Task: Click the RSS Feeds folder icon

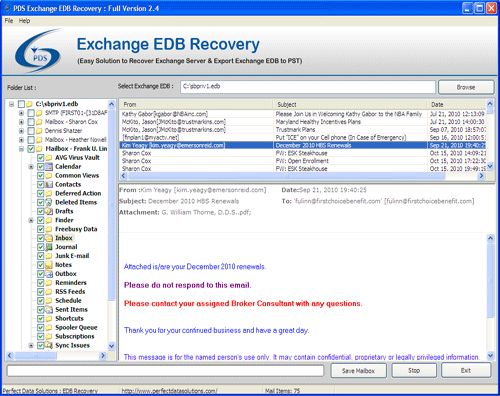Action: (x=49, y=292)
